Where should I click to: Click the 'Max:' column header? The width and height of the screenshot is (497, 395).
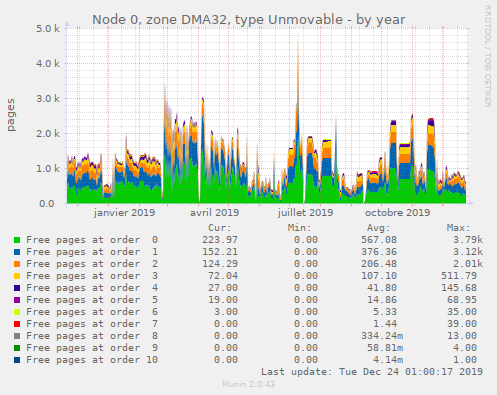click(x=458, y=228)
